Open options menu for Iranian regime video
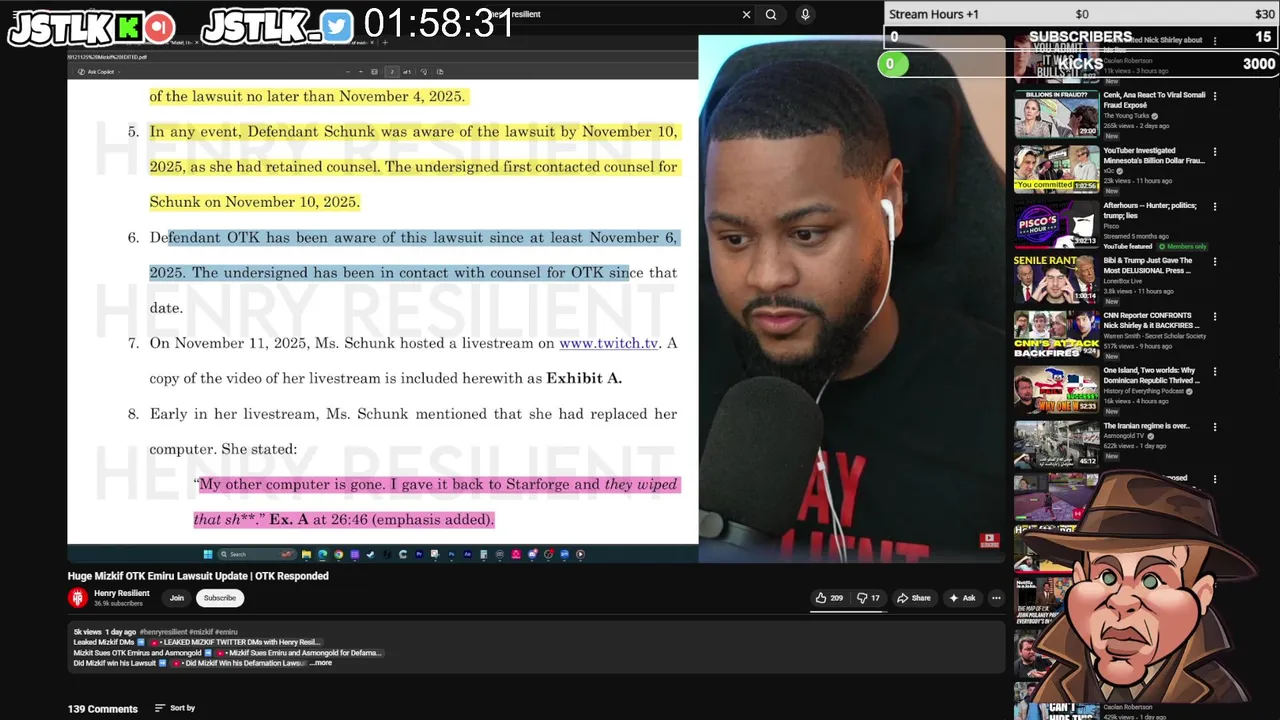The image size is (1280, 720). (x=1215, y=426)
